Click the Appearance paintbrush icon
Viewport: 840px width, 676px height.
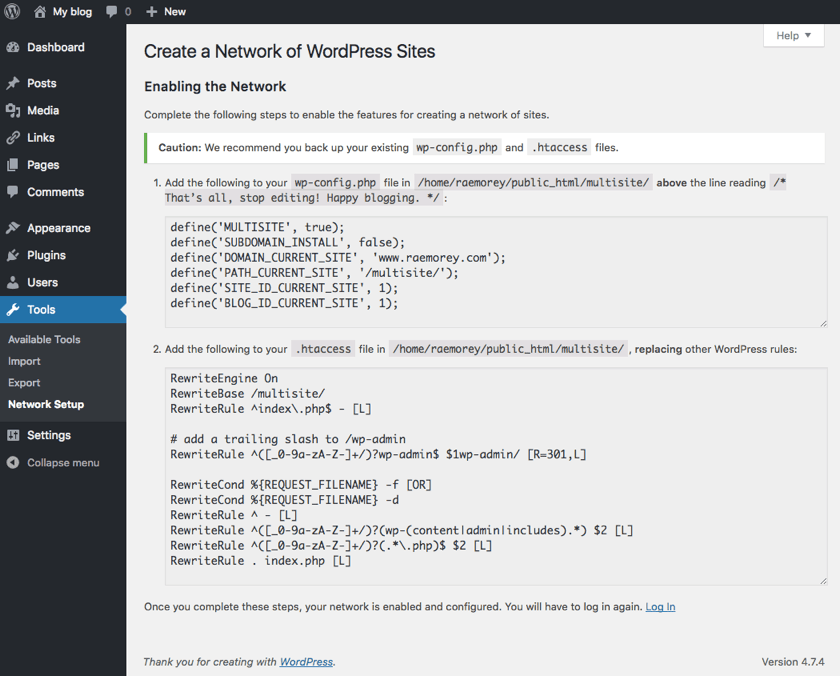pos(13,228)
